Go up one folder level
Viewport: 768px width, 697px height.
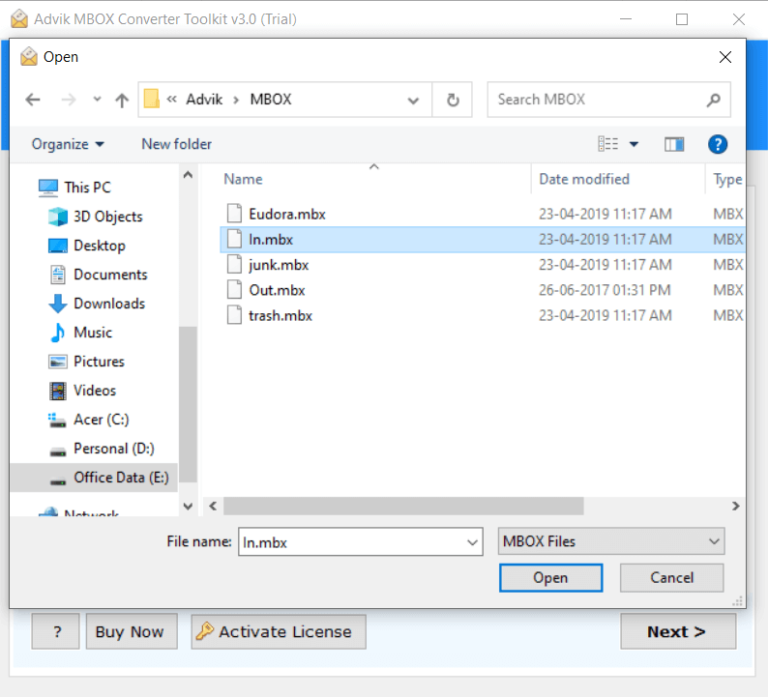click(x=122, y=100)
